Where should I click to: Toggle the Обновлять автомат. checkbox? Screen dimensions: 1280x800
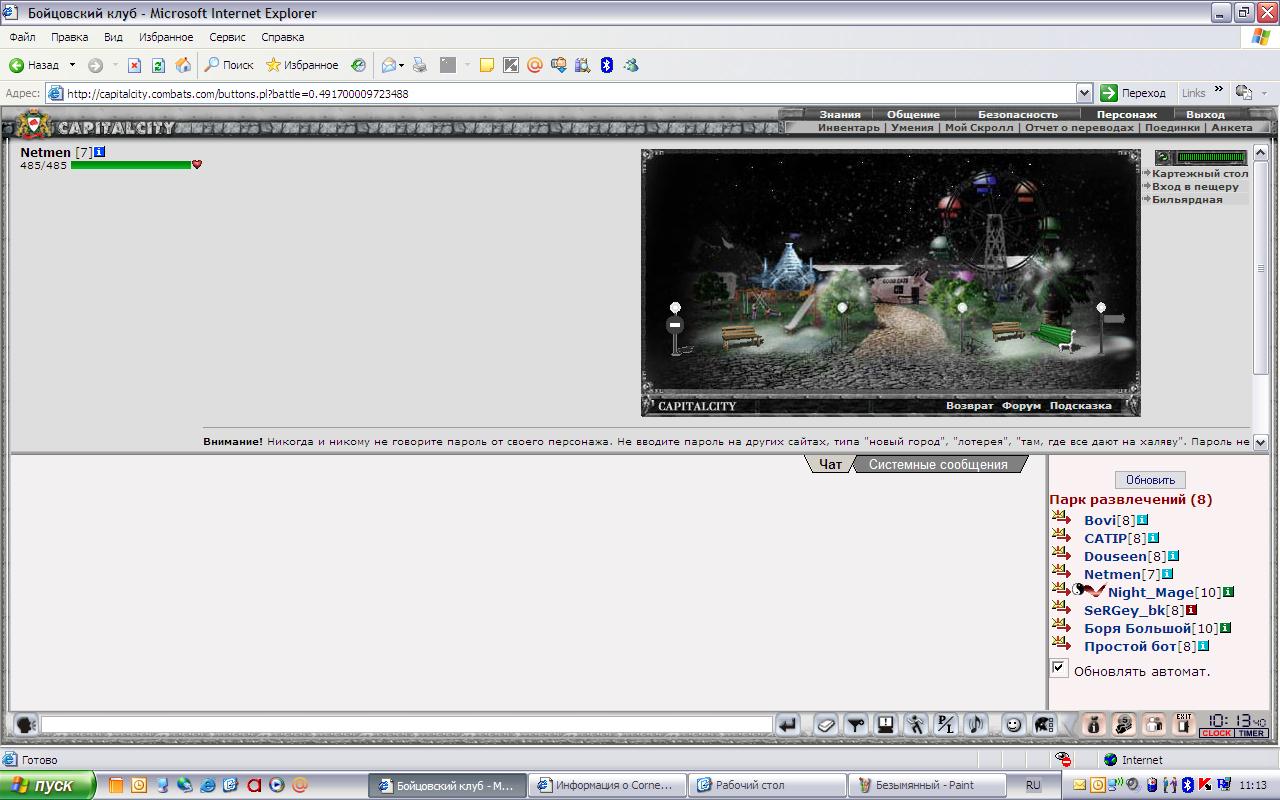pyautogui.click(x=1059, y=668)
